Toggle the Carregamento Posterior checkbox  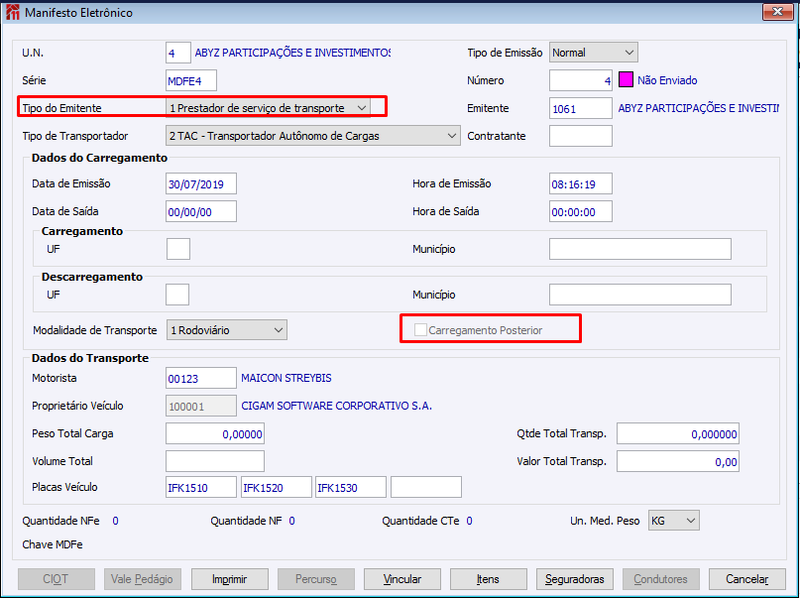click(420, 330)
